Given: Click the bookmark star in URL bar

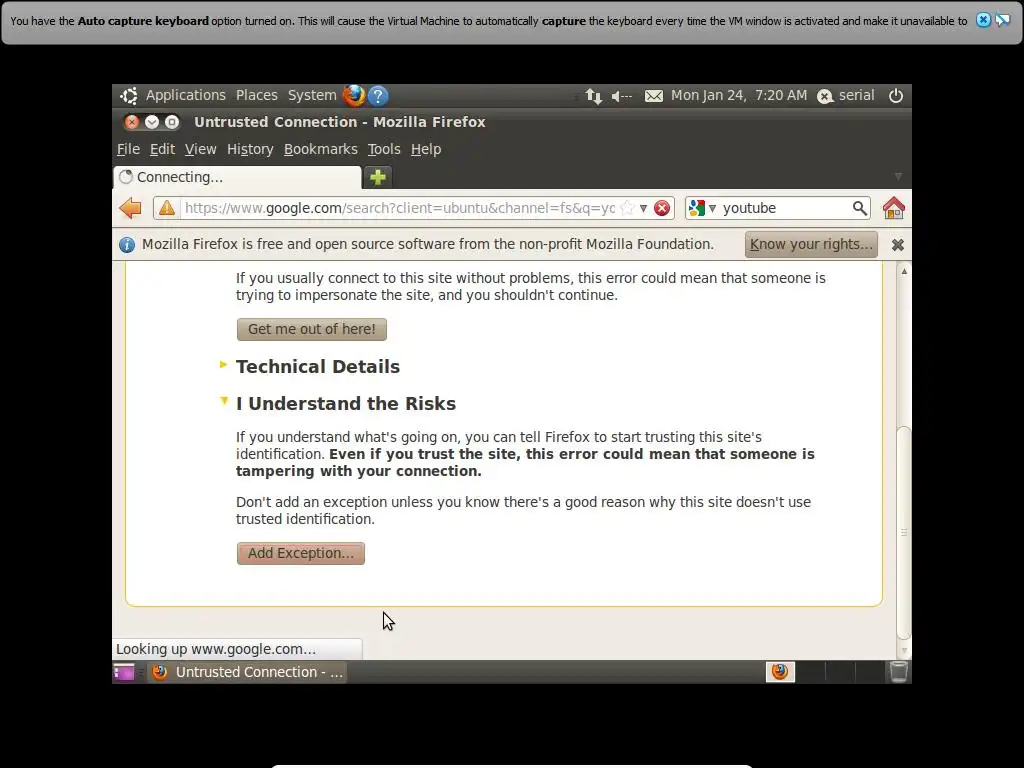Looking at the screenshot, I should [x=627, y=208].
